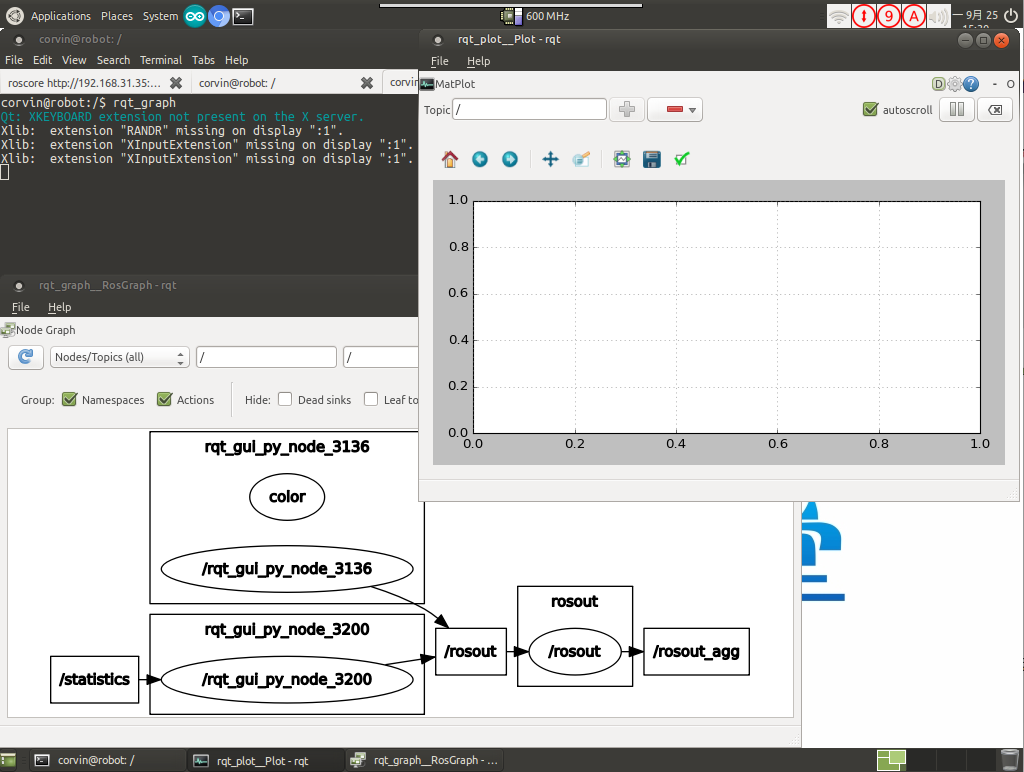Select the /rosout_agg topic node
This screenshot has width=1024, height=772.
[696, 651]
